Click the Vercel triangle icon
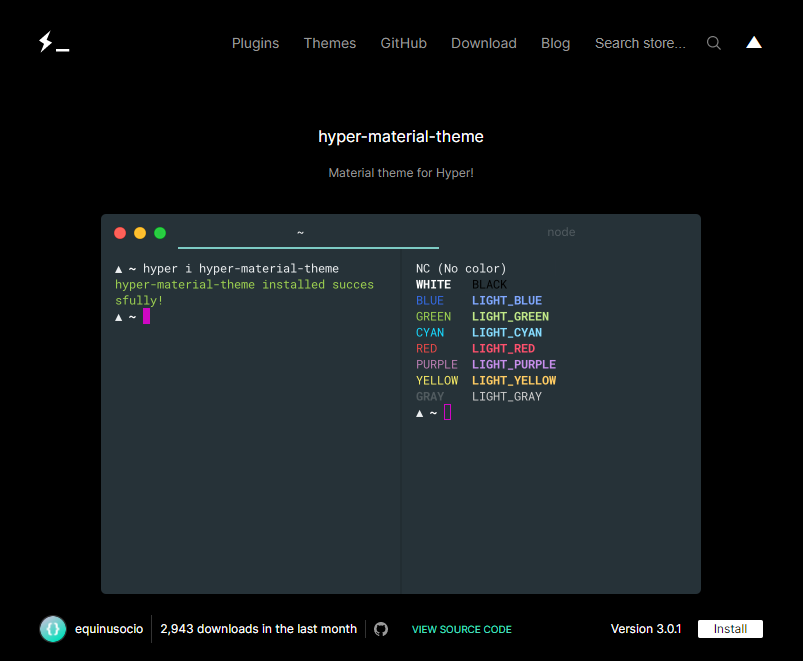The height and width of the screenshot is (661, 803). pos(754,42)
